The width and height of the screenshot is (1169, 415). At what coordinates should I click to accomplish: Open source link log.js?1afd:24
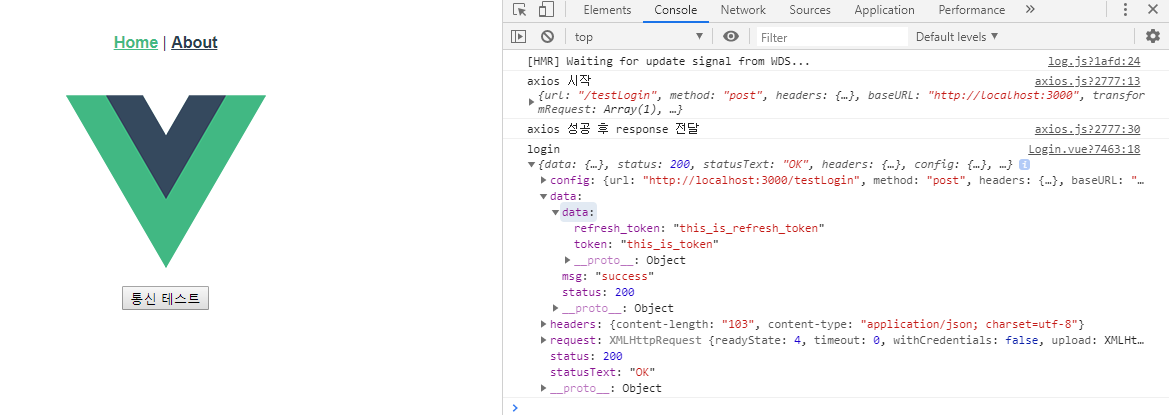coord(1094,61)
